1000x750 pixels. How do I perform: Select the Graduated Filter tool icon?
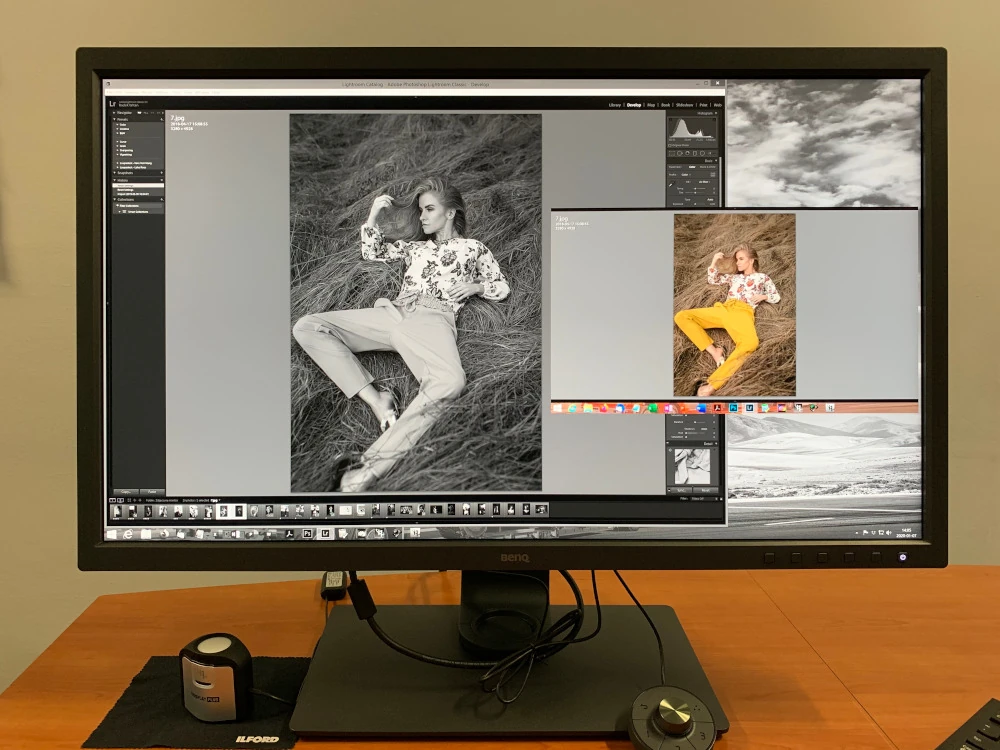tap(696, 153)
